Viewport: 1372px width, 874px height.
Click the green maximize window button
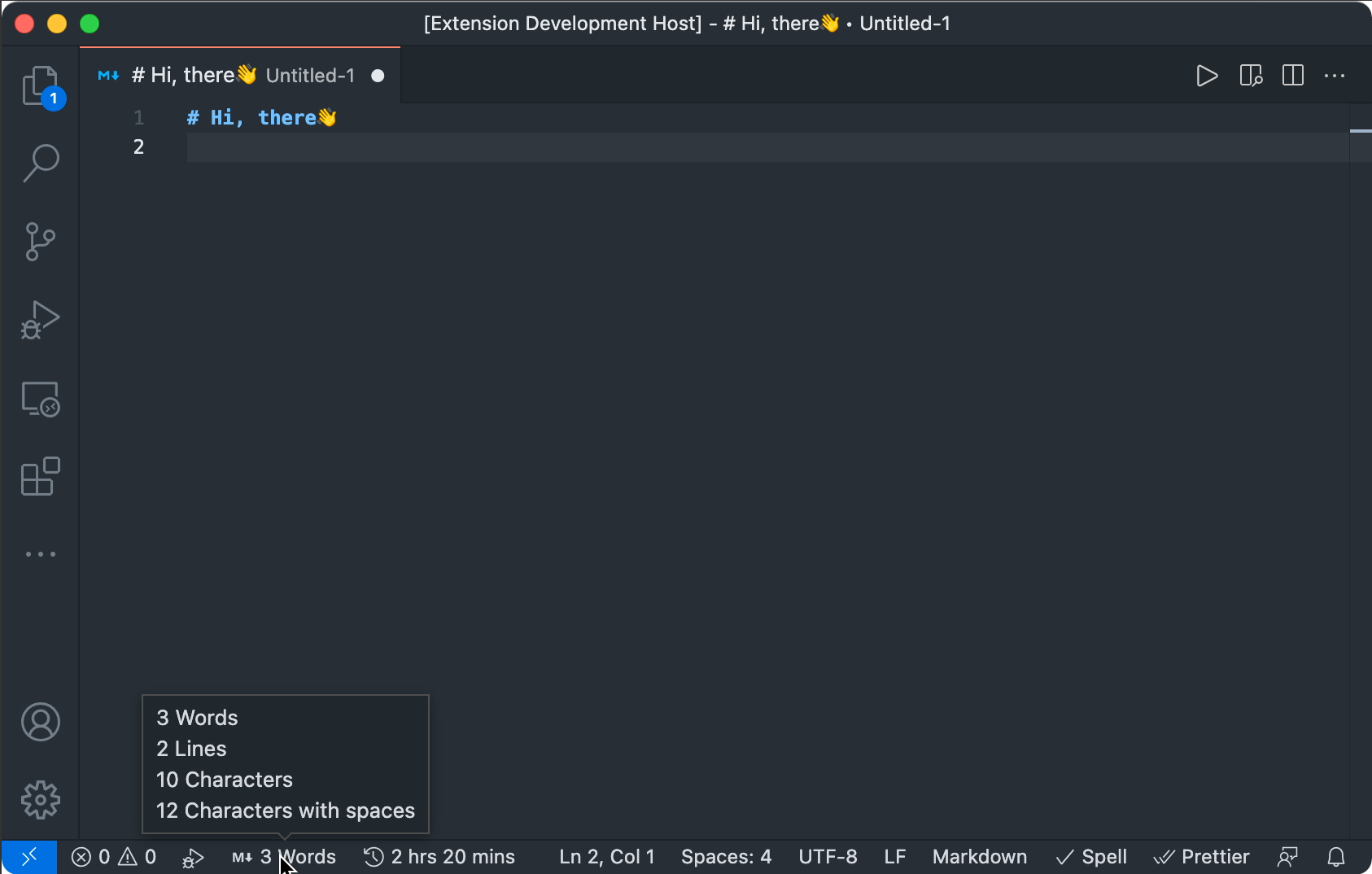point(90,24)
